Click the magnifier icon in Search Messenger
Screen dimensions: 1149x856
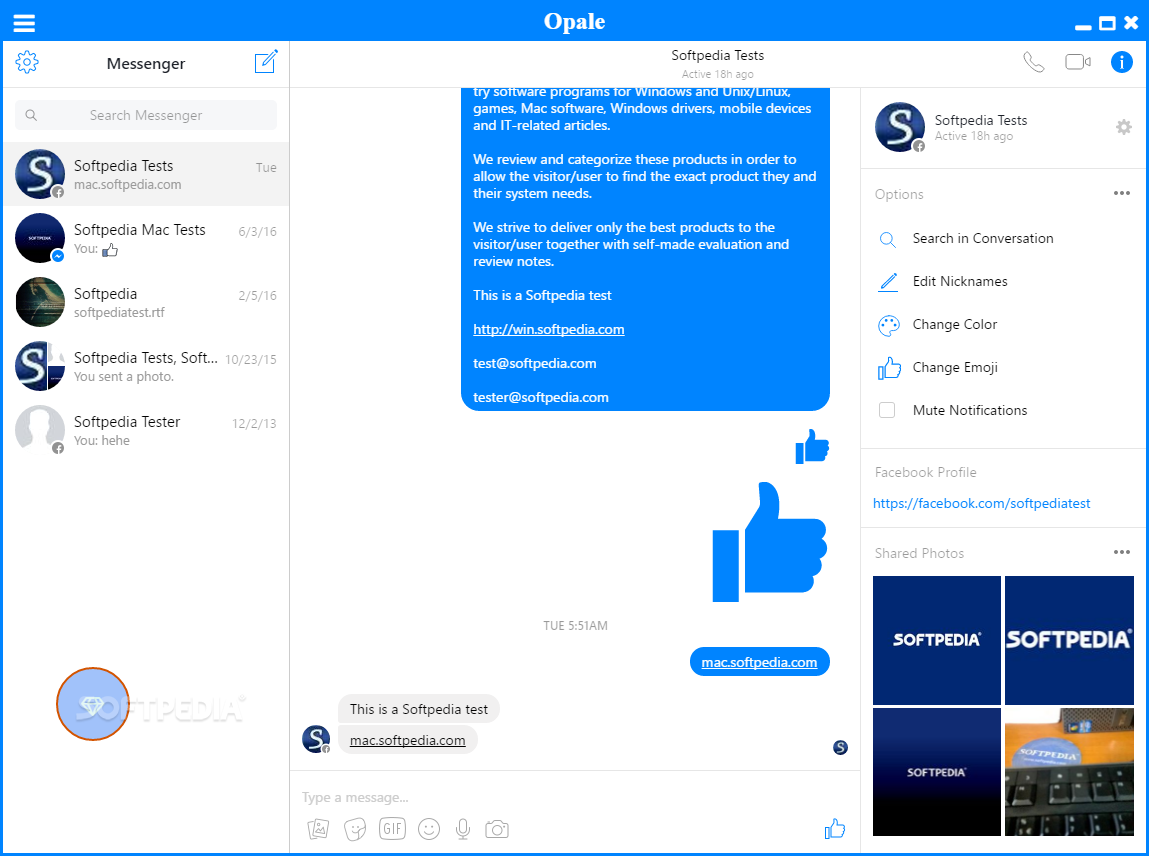31,115
